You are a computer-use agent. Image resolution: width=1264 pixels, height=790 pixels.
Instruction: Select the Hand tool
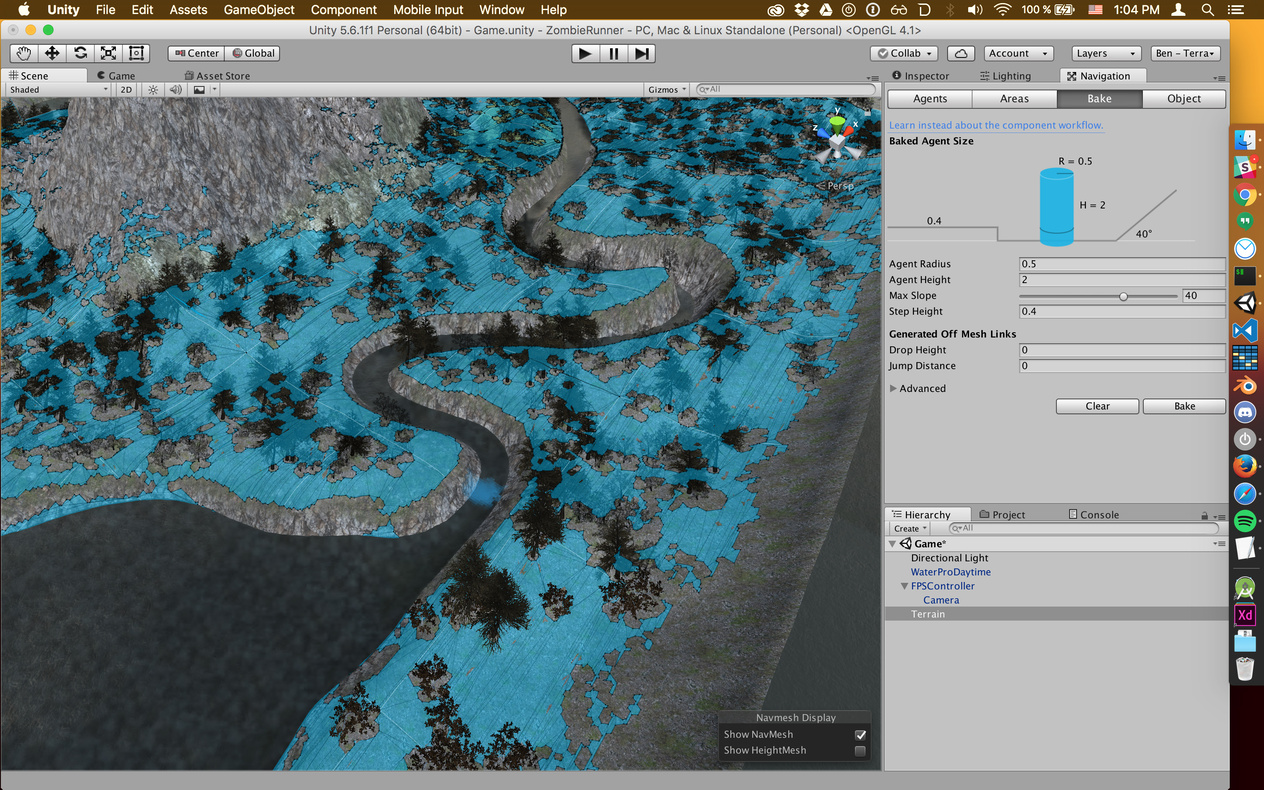(x=23, y=52)
